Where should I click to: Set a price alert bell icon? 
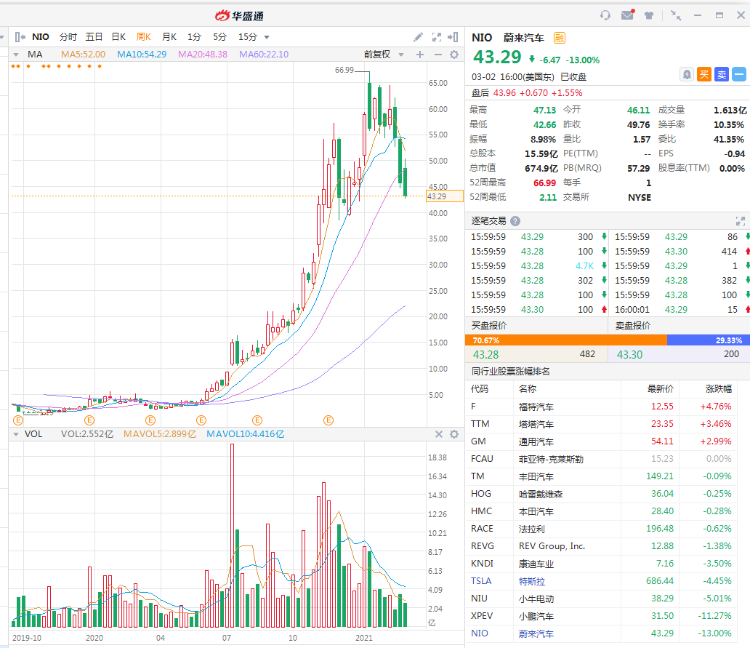tap(687, 75)
